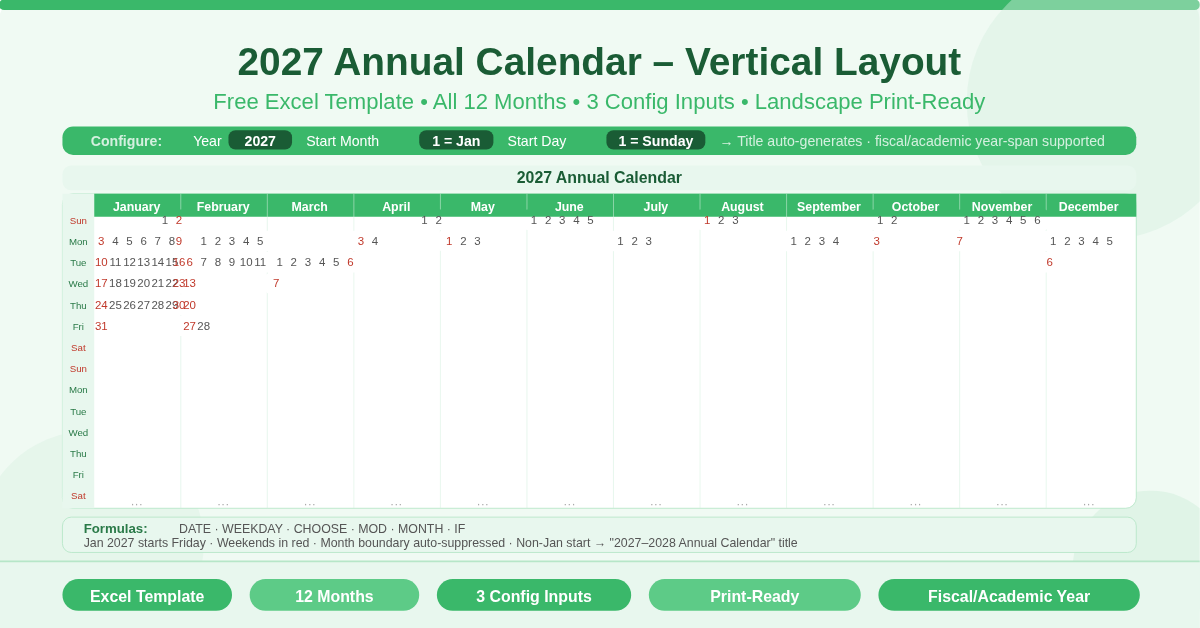
Task: Select the January month header
Action: [136, 206]
